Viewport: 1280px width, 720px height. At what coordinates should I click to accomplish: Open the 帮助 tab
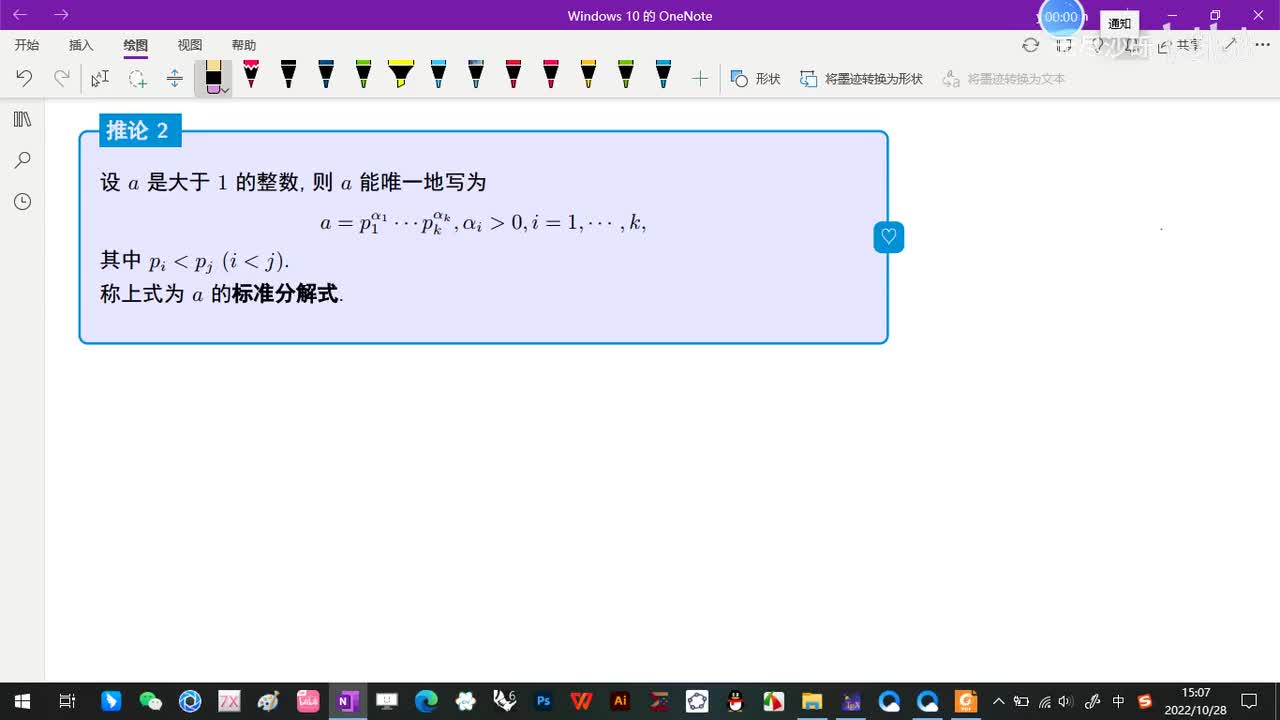[x=244, y=45]
